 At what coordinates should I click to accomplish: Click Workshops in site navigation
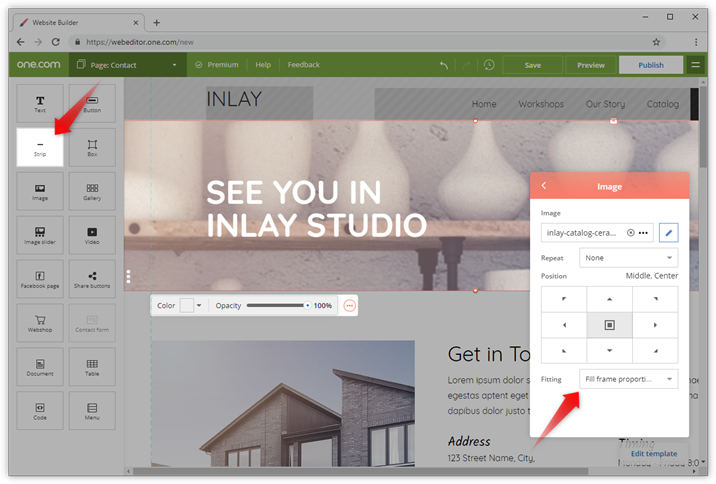[541, 104]
